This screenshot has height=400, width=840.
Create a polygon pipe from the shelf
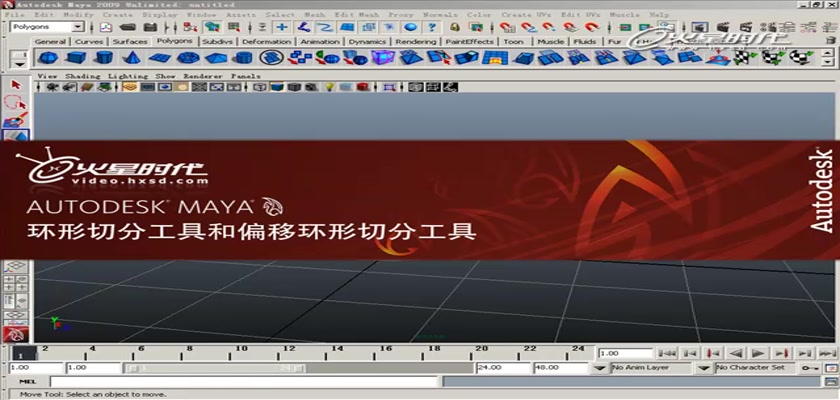click(x=244, y=57)
